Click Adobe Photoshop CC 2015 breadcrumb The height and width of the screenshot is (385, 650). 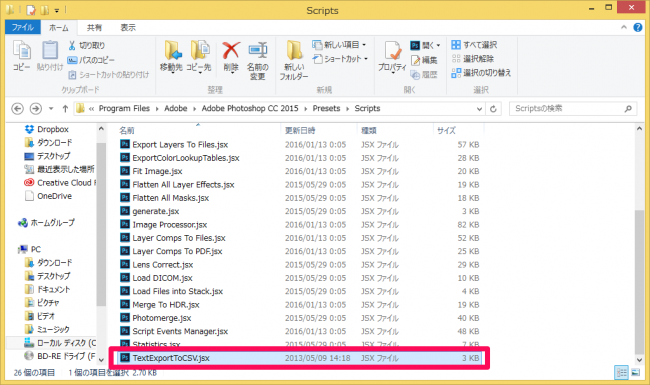point(250,109)
